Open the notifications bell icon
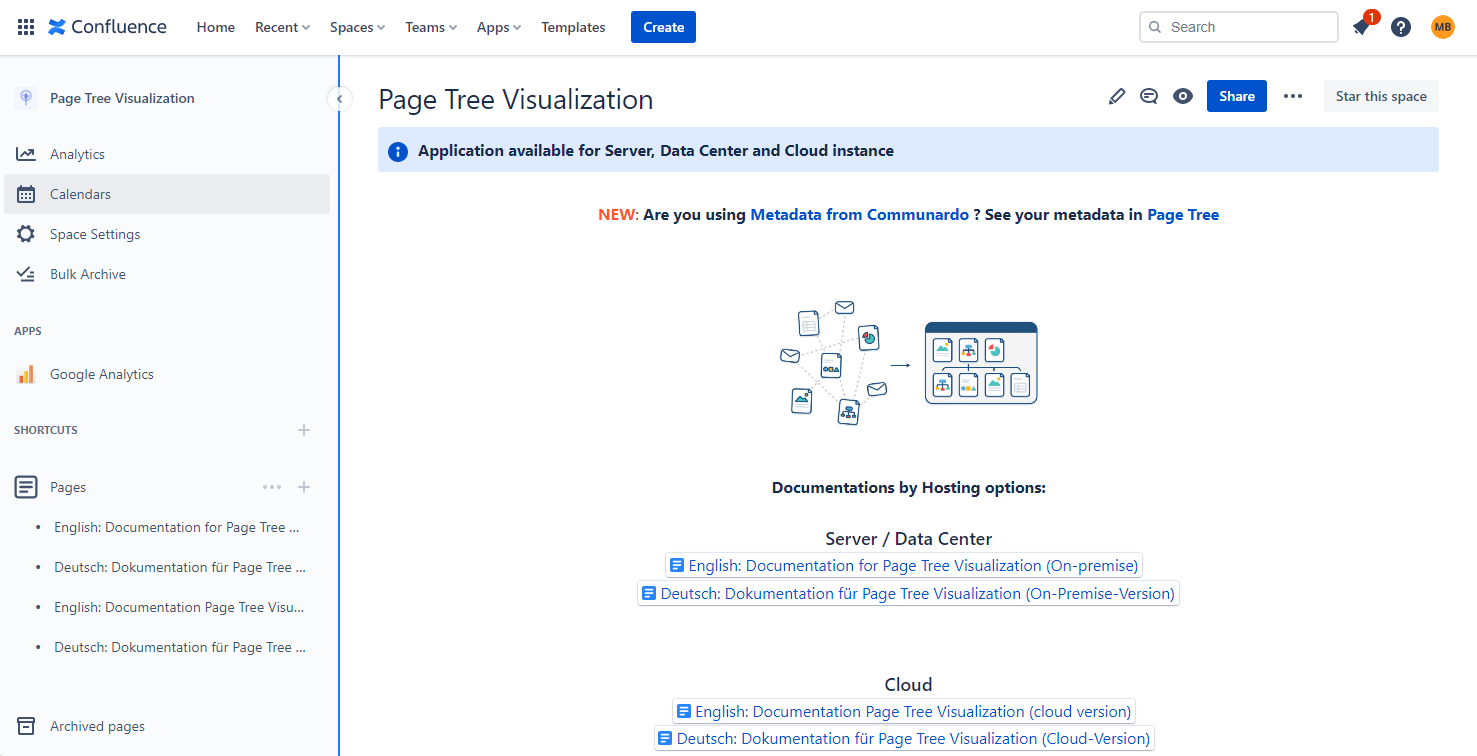The image size is (1477, 756). 1361,27
